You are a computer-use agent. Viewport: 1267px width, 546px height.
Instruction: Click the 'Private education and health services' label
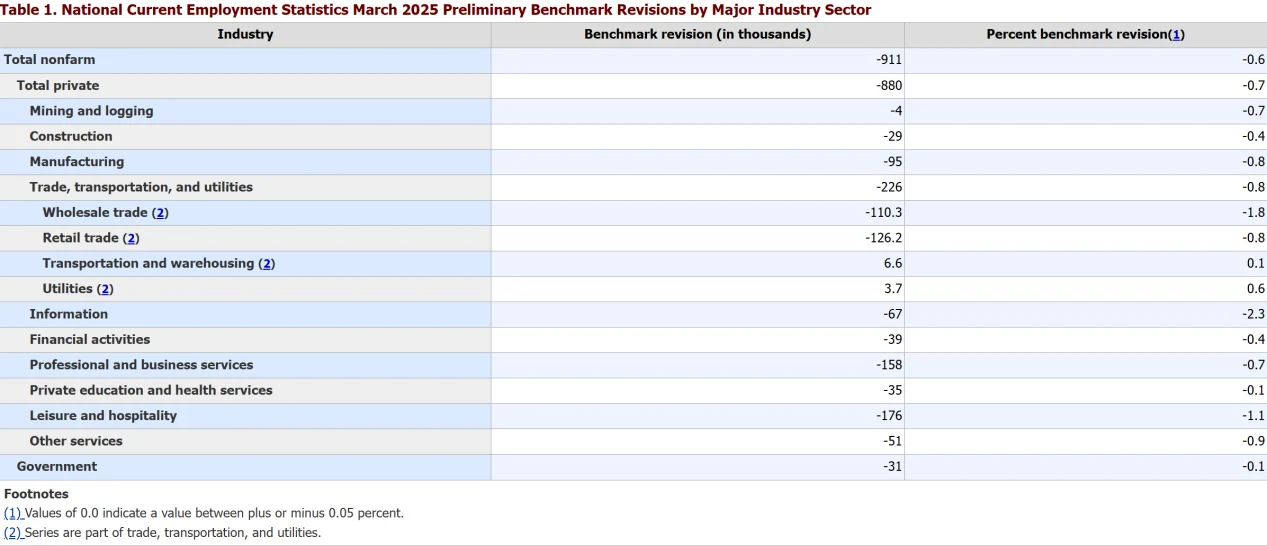coord(151,391)
